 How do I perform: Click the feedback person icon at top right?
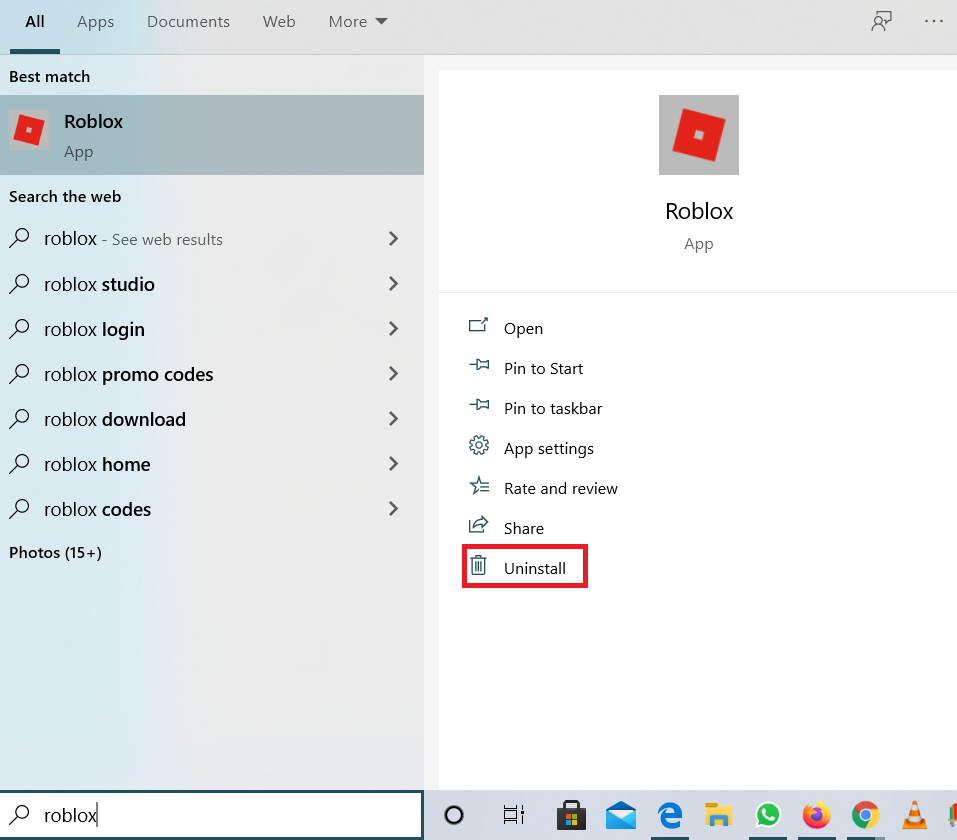coord(881,22)
